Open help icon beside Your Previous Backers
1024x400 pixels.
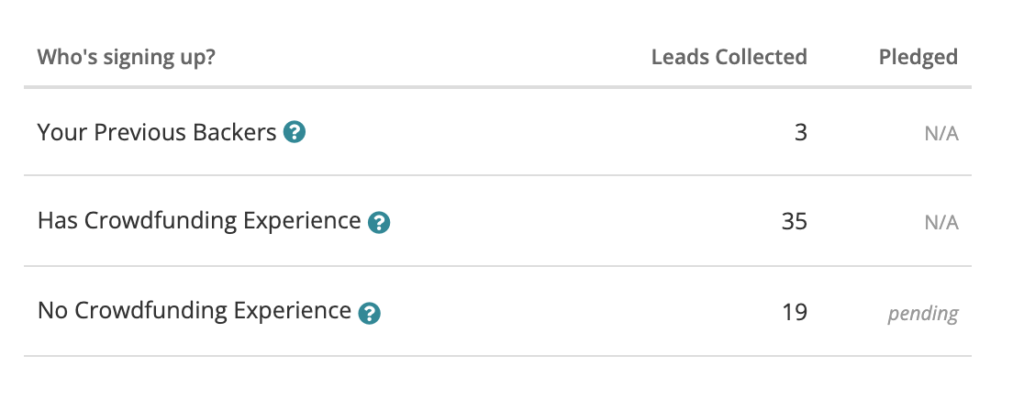(295, 133)
